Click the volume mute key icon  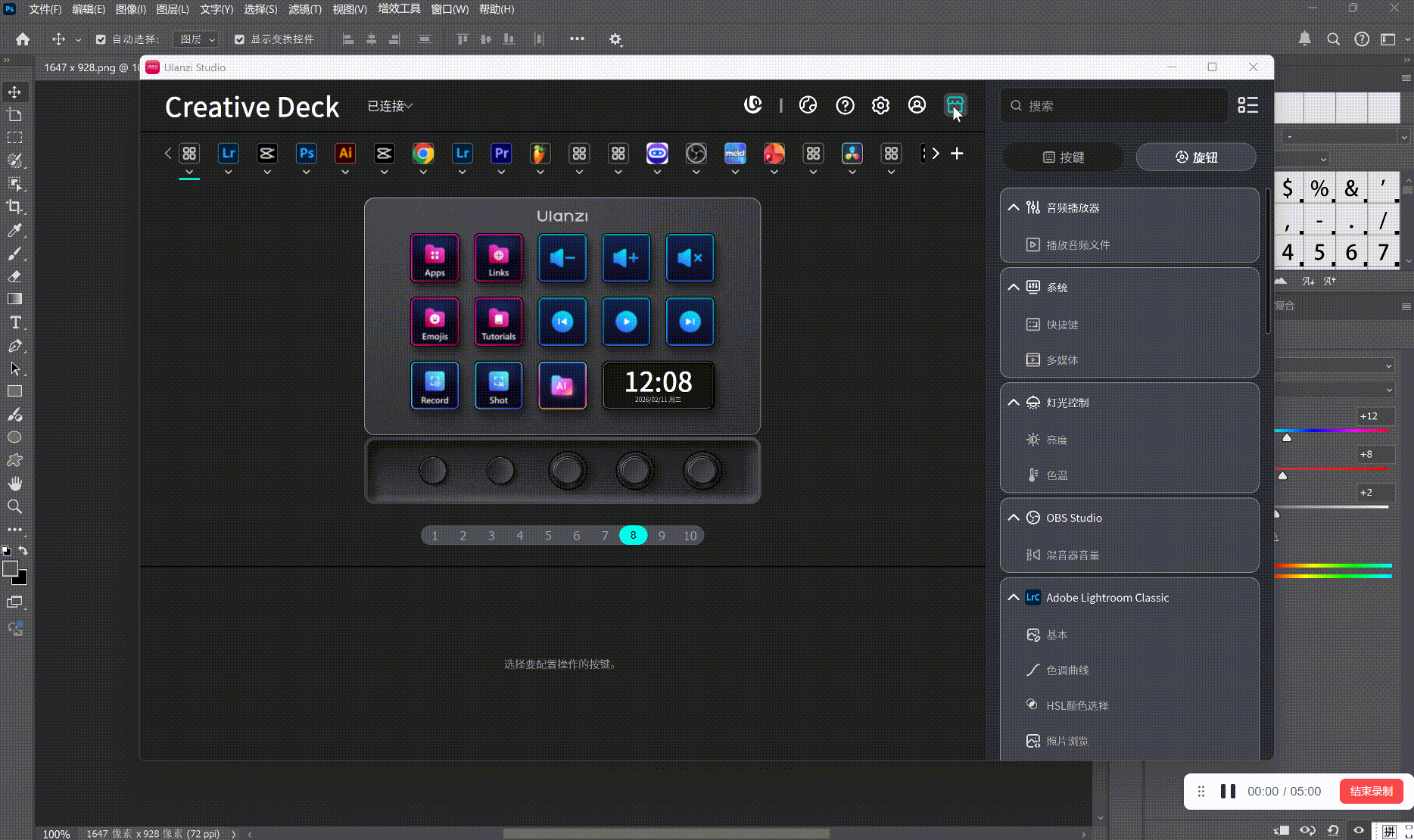tap(690, 258)
